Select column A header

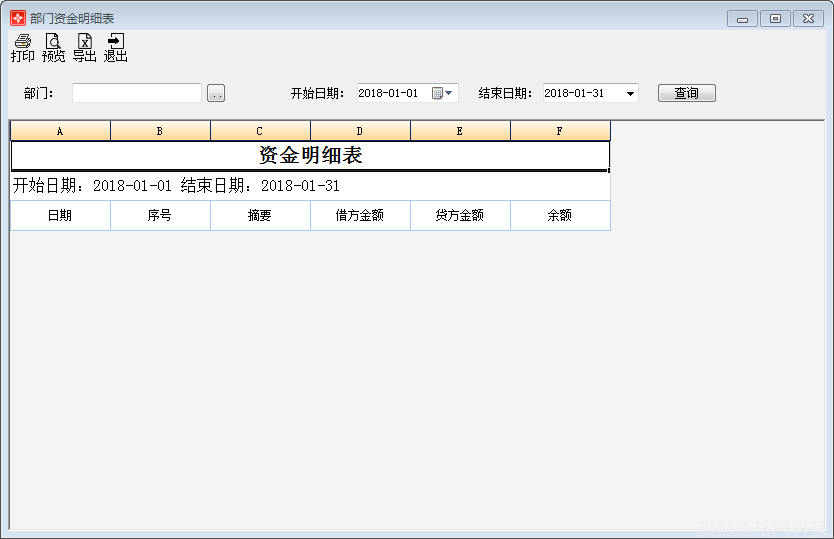[x=60, y=131]
